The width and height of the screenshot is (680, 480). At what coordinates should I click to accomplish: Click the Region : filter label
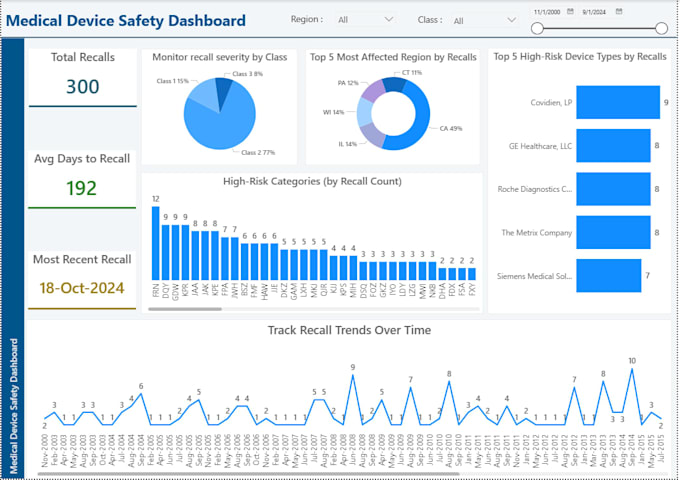click(x=307, y=20)
